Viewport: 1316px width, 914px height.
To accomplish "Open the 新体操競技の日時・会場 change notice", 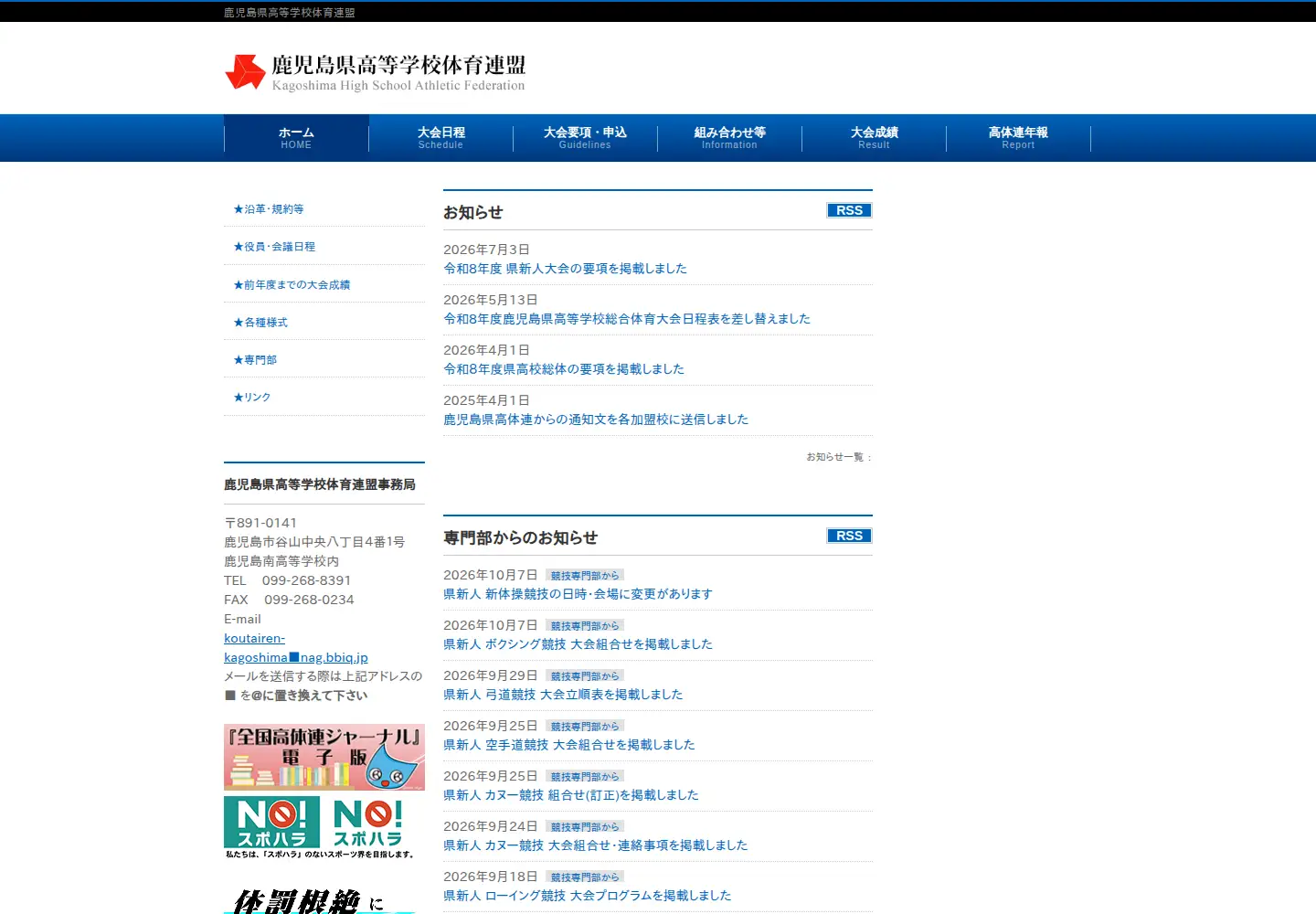I will (x=578, y=594).
